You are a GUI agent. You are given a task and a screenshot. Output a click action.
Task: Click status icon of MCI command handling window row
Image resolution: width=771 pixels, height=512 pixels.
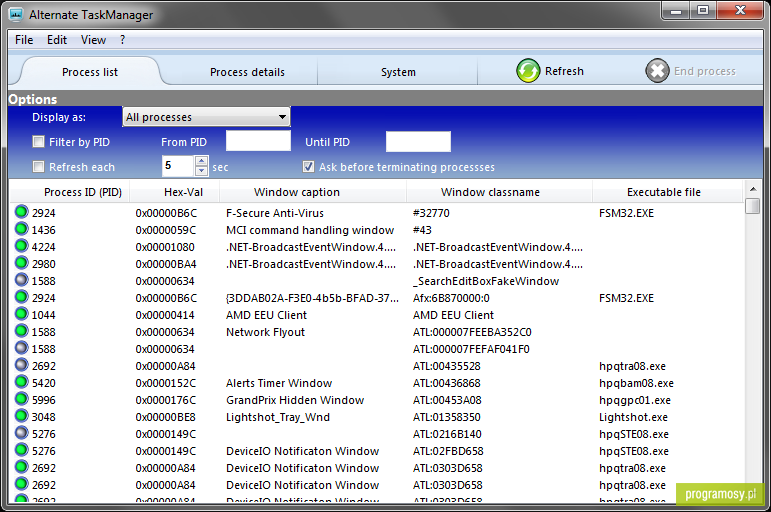[21, 229]
